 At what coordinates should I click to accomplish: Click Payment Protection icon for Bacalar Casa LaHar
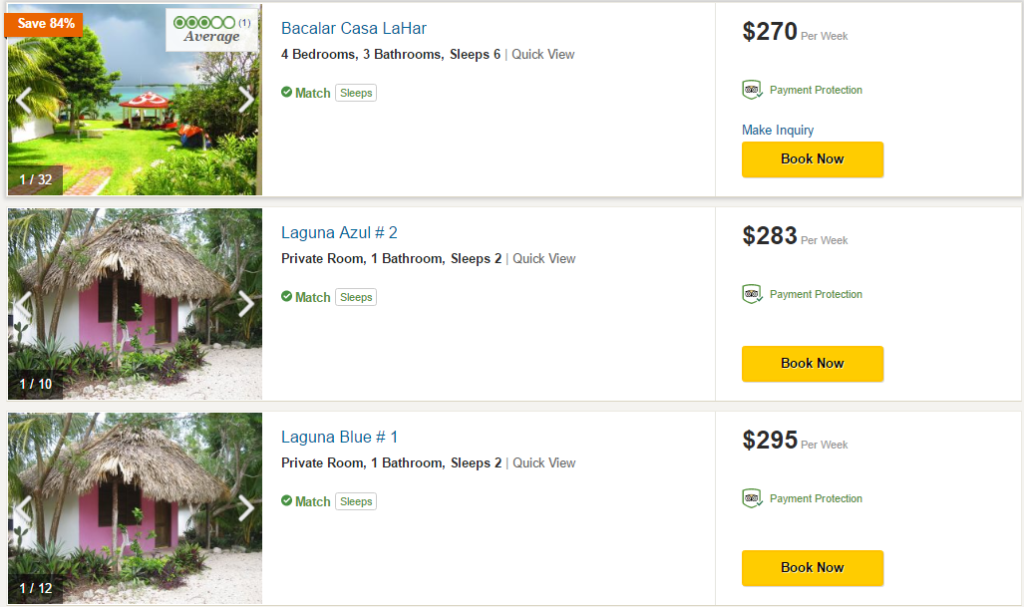coord(752,90)
